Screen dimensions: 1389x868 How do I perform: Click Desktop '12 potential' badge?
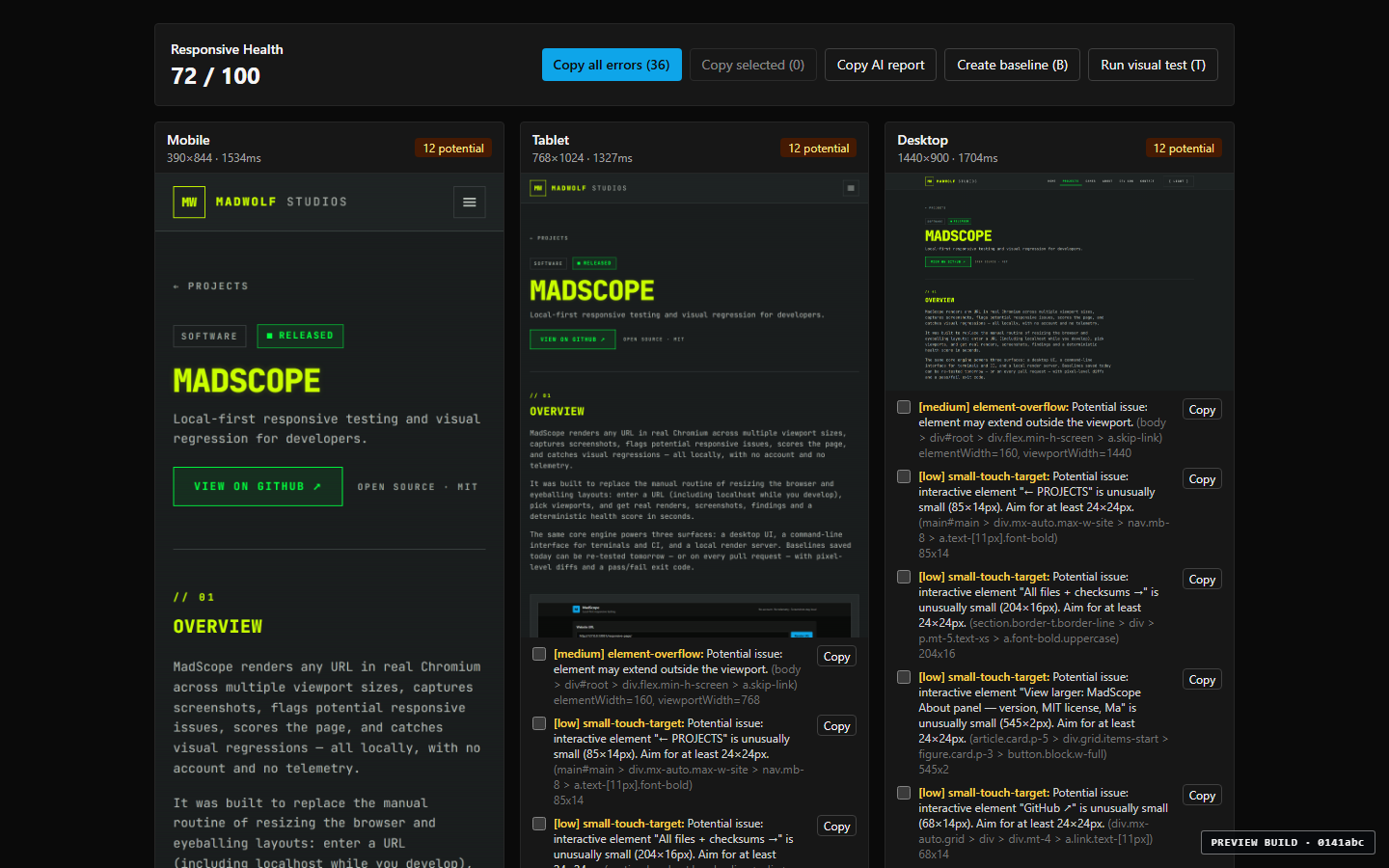tap(1184, 148)
